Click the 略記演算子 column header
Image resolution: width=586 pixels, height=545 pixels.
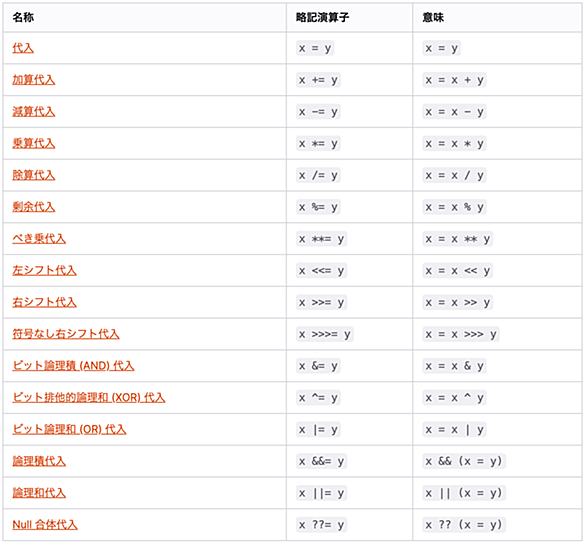point(322,18)
